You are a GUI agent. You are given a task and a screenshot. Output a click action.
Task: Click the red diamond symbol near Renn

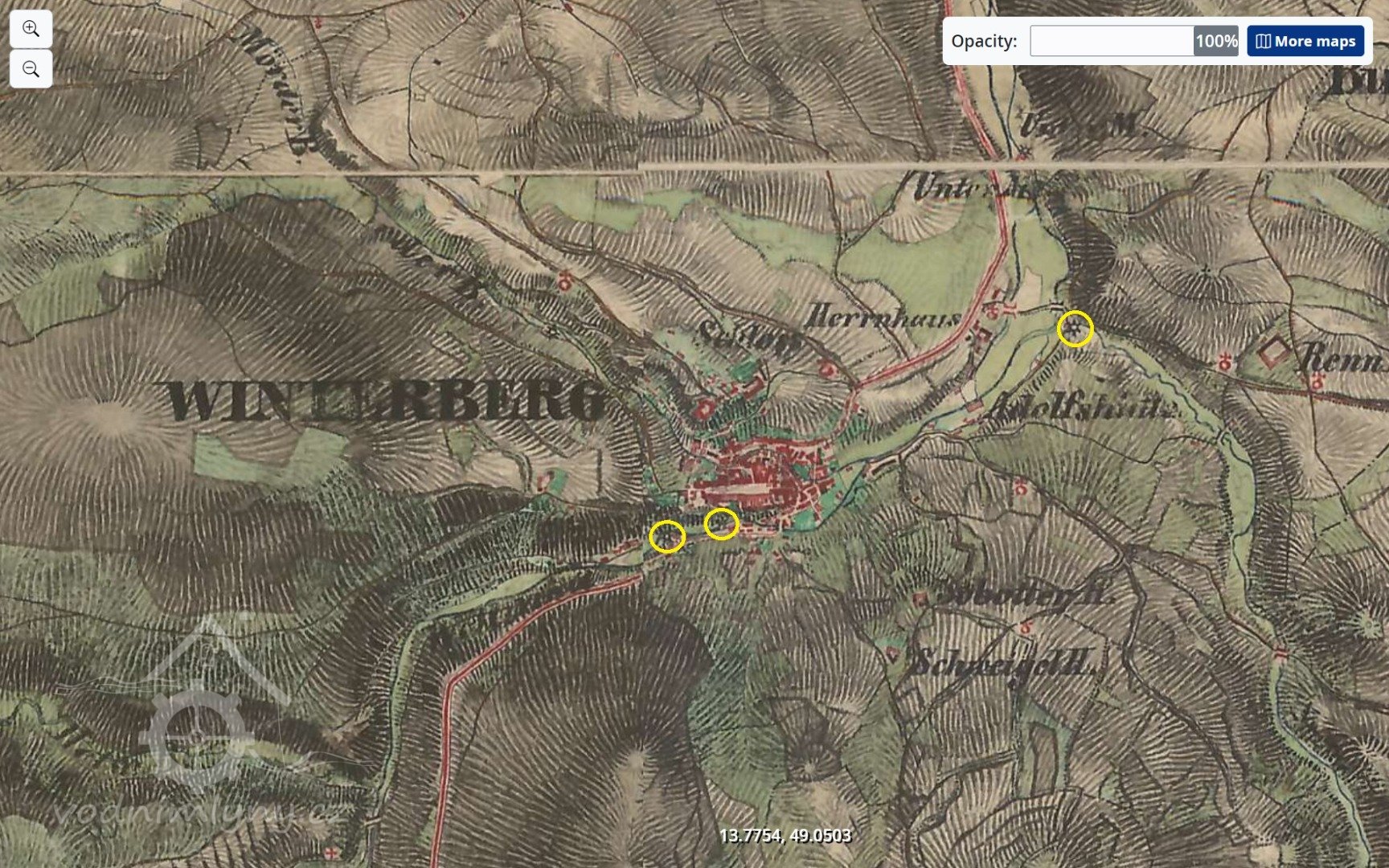[1273, 352]
